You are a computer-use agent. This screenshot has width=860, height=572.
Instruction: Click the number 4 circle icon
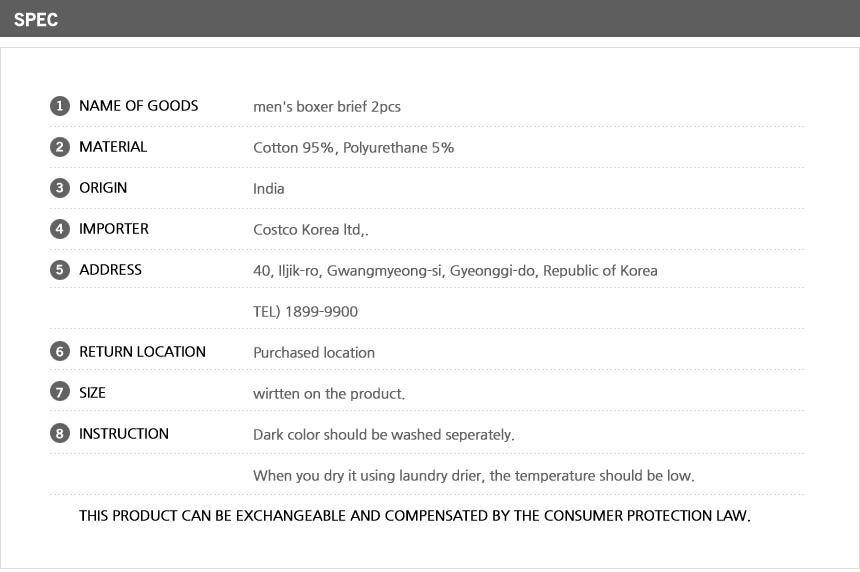(x=59, y=229)
